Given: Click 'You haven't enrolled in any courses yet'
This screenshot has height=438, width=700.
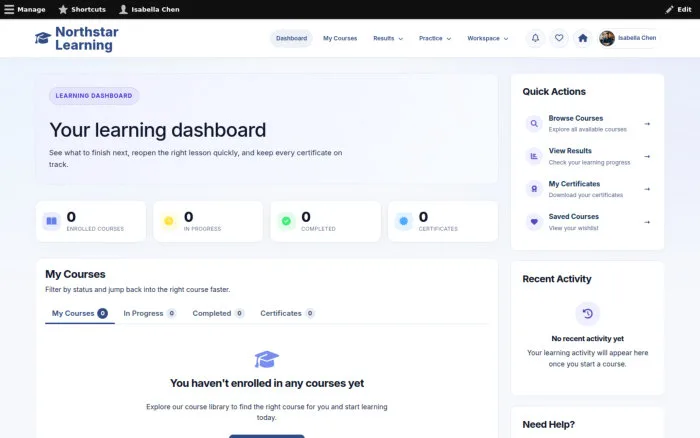Looking at the screenshot, I should point(267,383).
